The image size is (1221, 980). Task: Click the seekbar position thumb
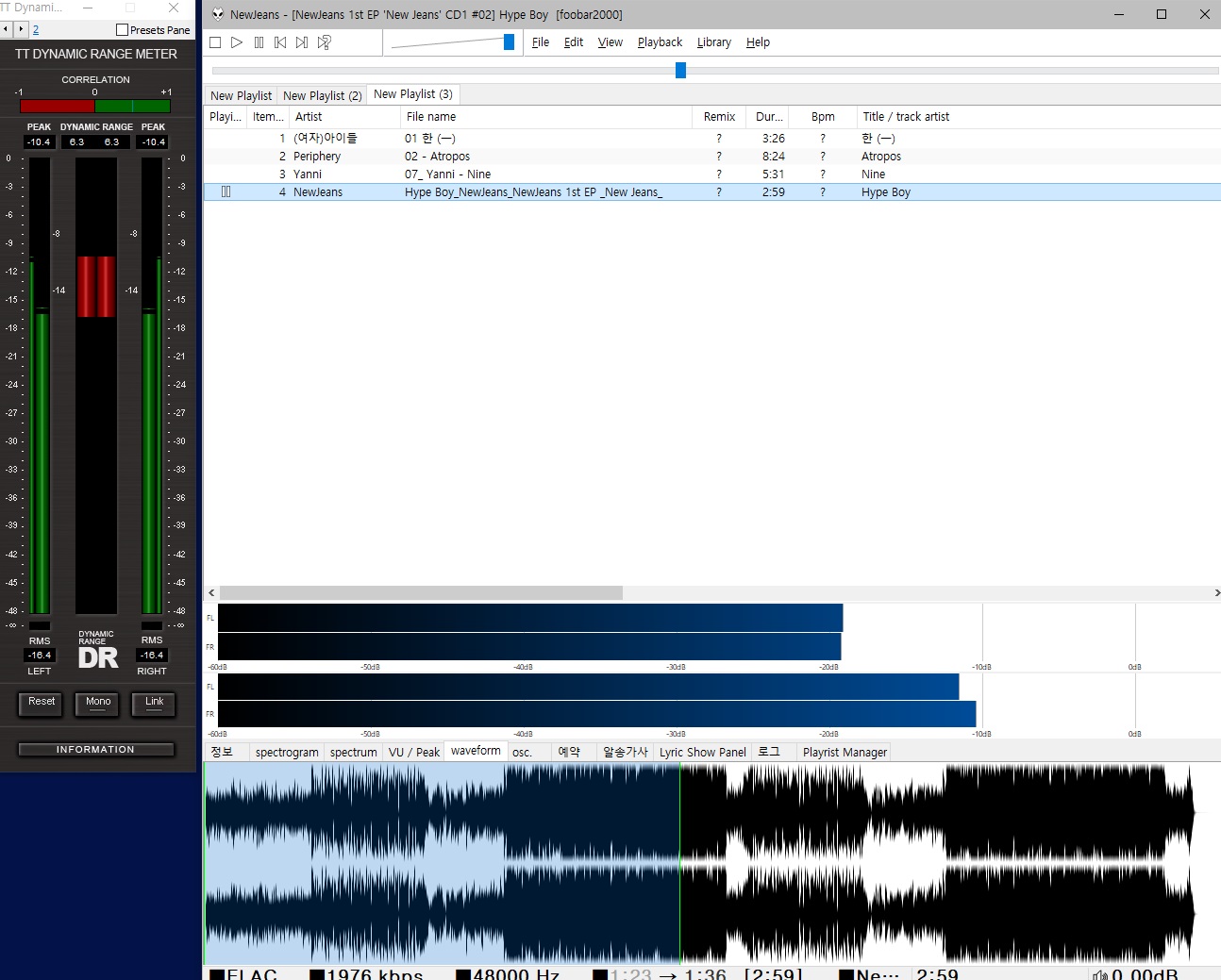(680, 70)
